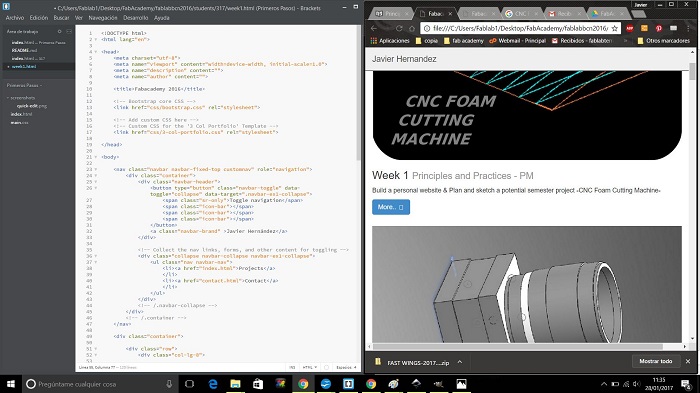The width and height of the screenshot is (700, 393).
Task: Click the Adblock Plus extension icon
Action: tap(630, 28)
